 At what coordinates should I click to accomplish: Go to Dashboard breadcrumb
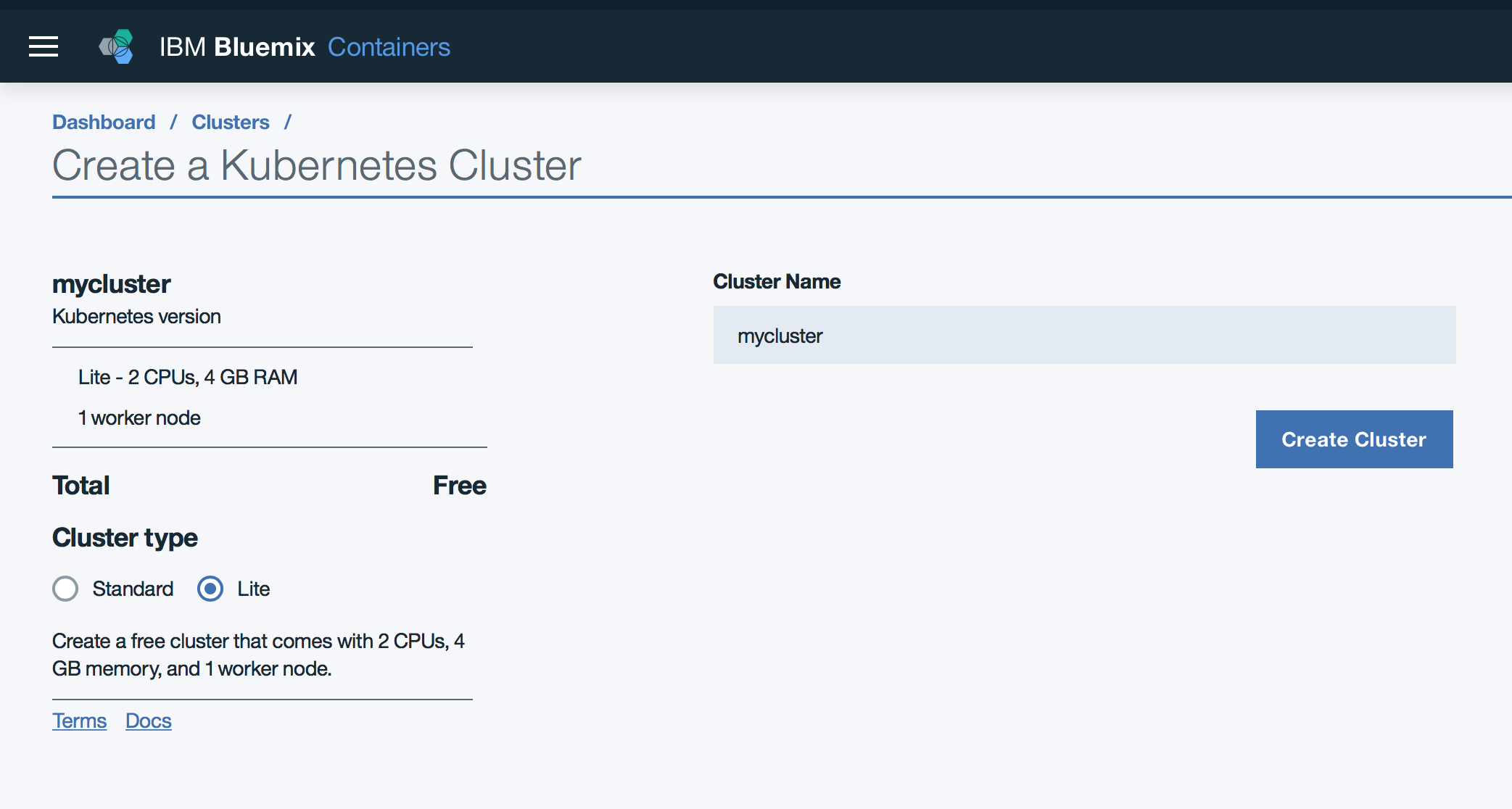click(104, 122)
